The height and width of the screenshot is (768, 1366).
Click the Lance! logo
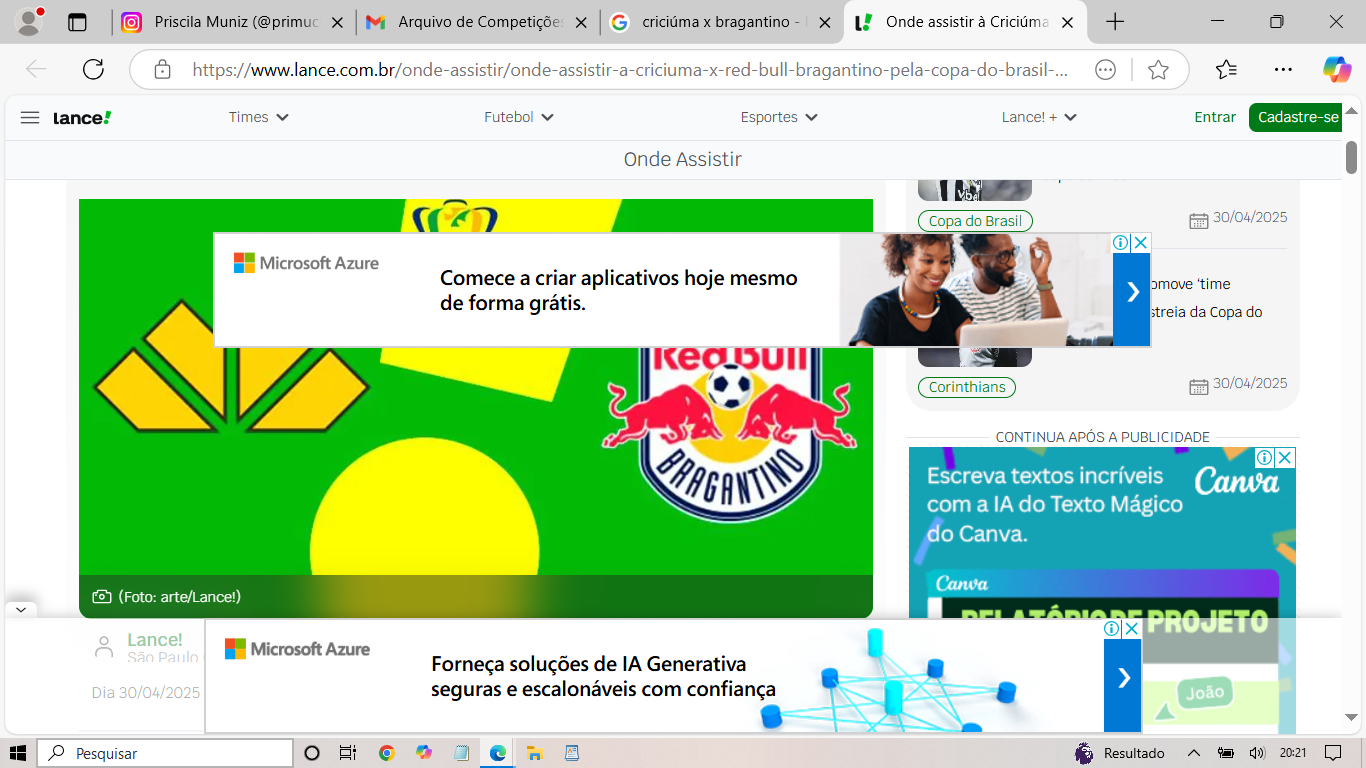[x=82, y=117]
